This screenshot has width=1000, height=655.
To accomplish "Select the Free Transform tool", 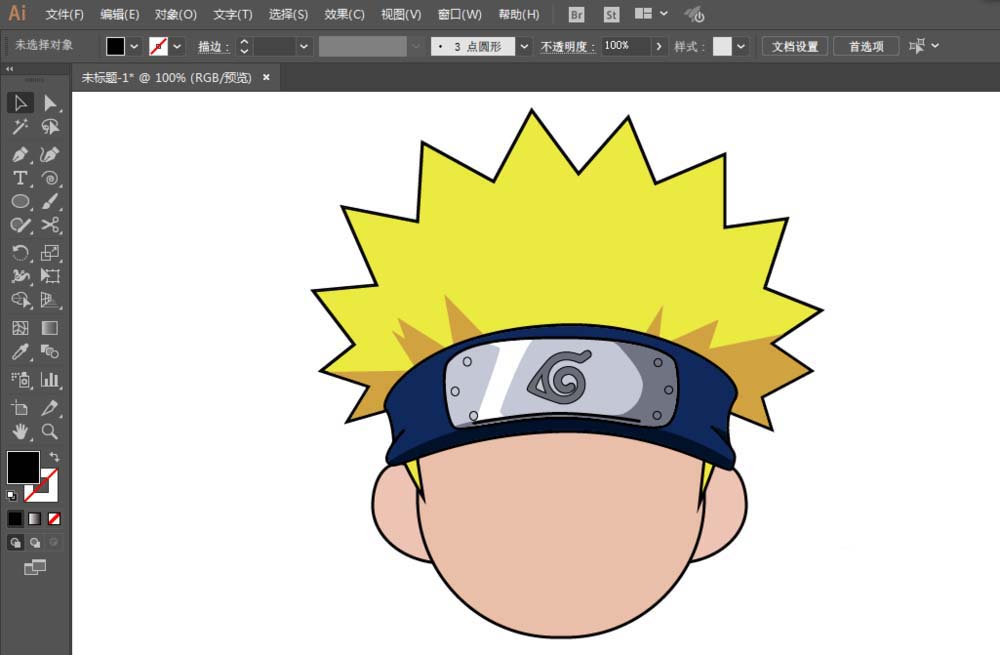I will (50, 276).
